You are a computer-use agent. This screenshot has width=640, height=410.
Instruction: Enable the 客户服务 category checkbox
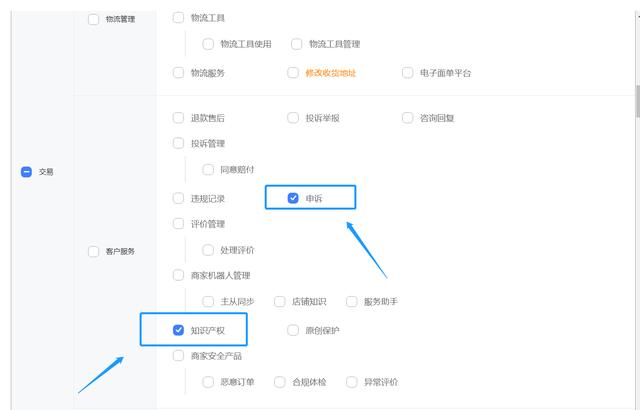coord(94,251)
